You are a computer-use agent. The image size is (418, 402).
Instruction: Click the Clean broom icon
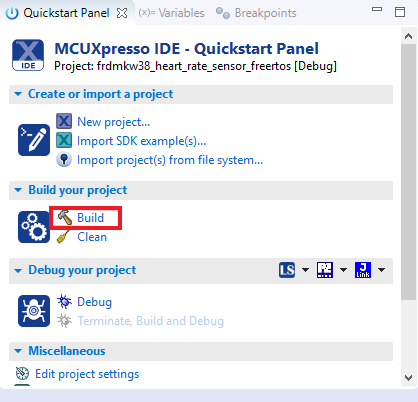[63, 236]
